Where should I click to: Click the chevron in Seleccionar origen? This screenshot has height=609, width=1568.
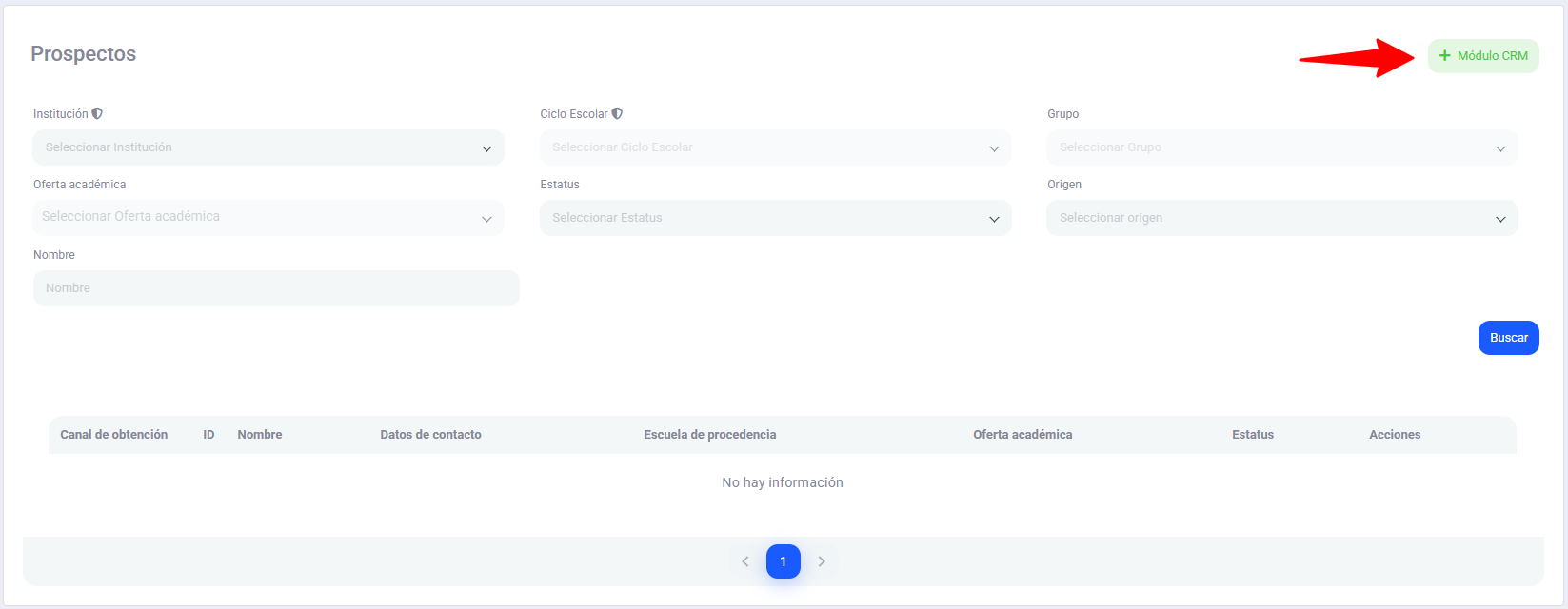[1500, 219]
